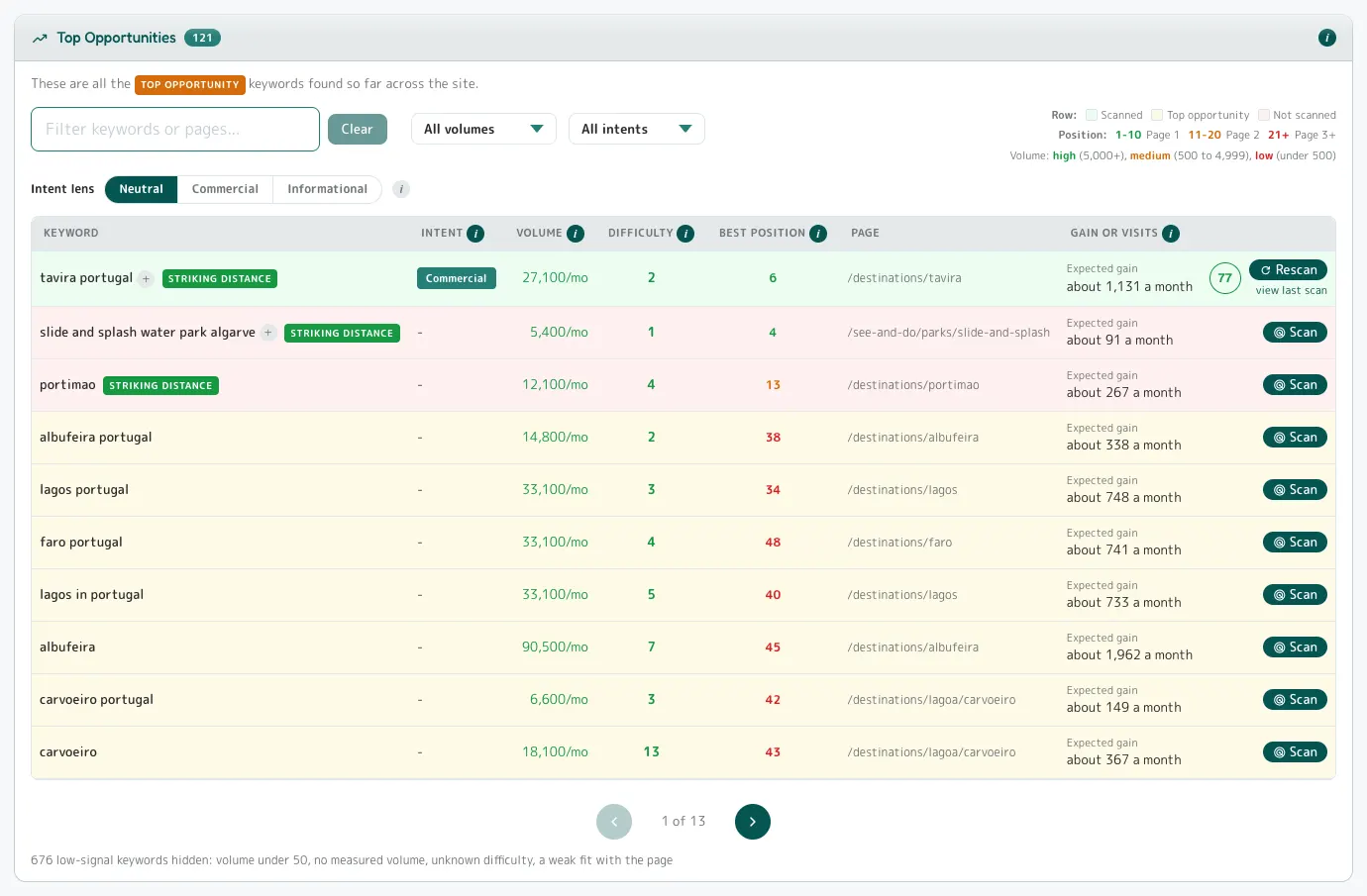The image size is (1367, 896).
Task: Open the /destinations/tavira page link
Action: tap(904, 279)
